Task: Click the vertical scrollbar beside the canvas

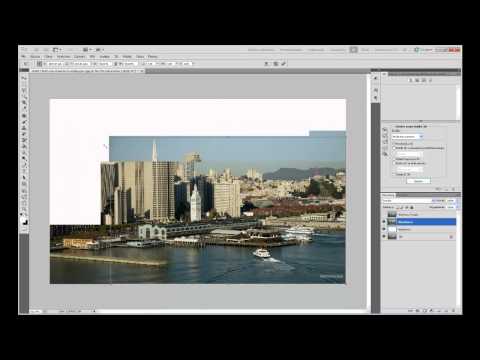Action: [368, 192]
